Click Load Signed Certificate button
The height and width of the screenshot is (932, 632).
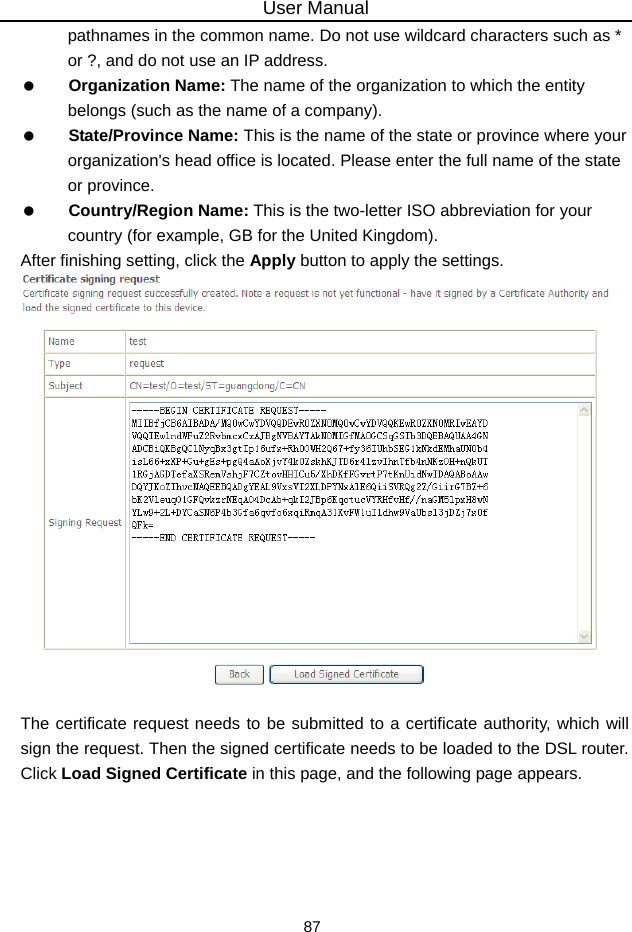[346, 675]
